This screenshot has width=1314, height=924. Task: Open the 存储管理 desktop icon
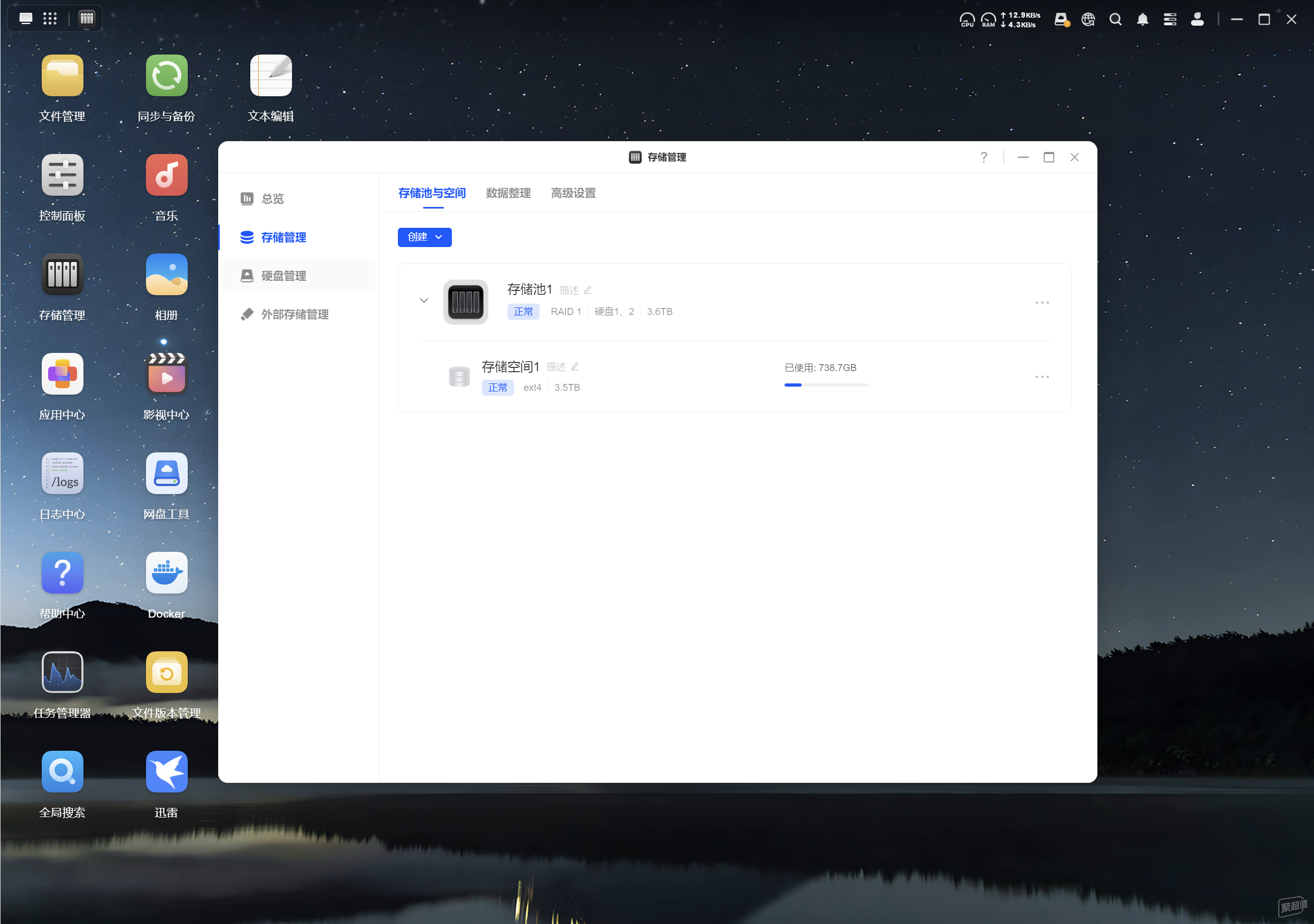pyautogui.click(x=62, y=275)
